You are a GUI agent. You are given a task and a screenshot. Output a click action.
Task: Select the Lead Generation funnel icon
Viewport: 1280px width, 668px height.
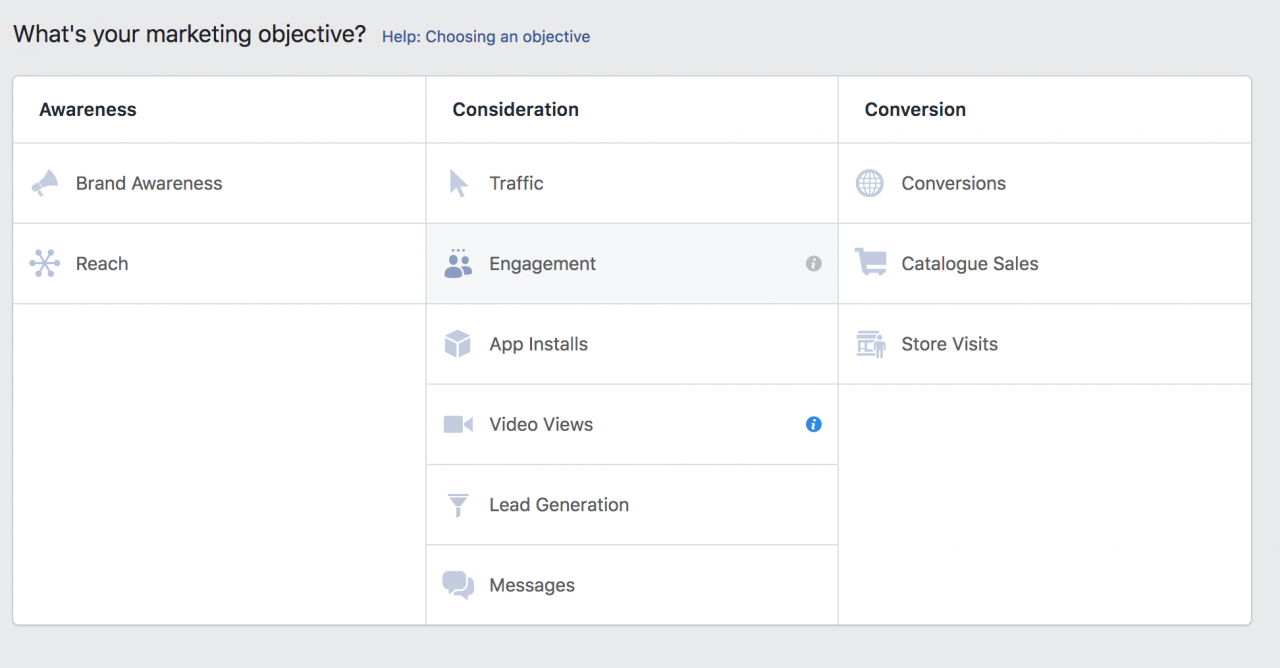(x=457, y=504)
